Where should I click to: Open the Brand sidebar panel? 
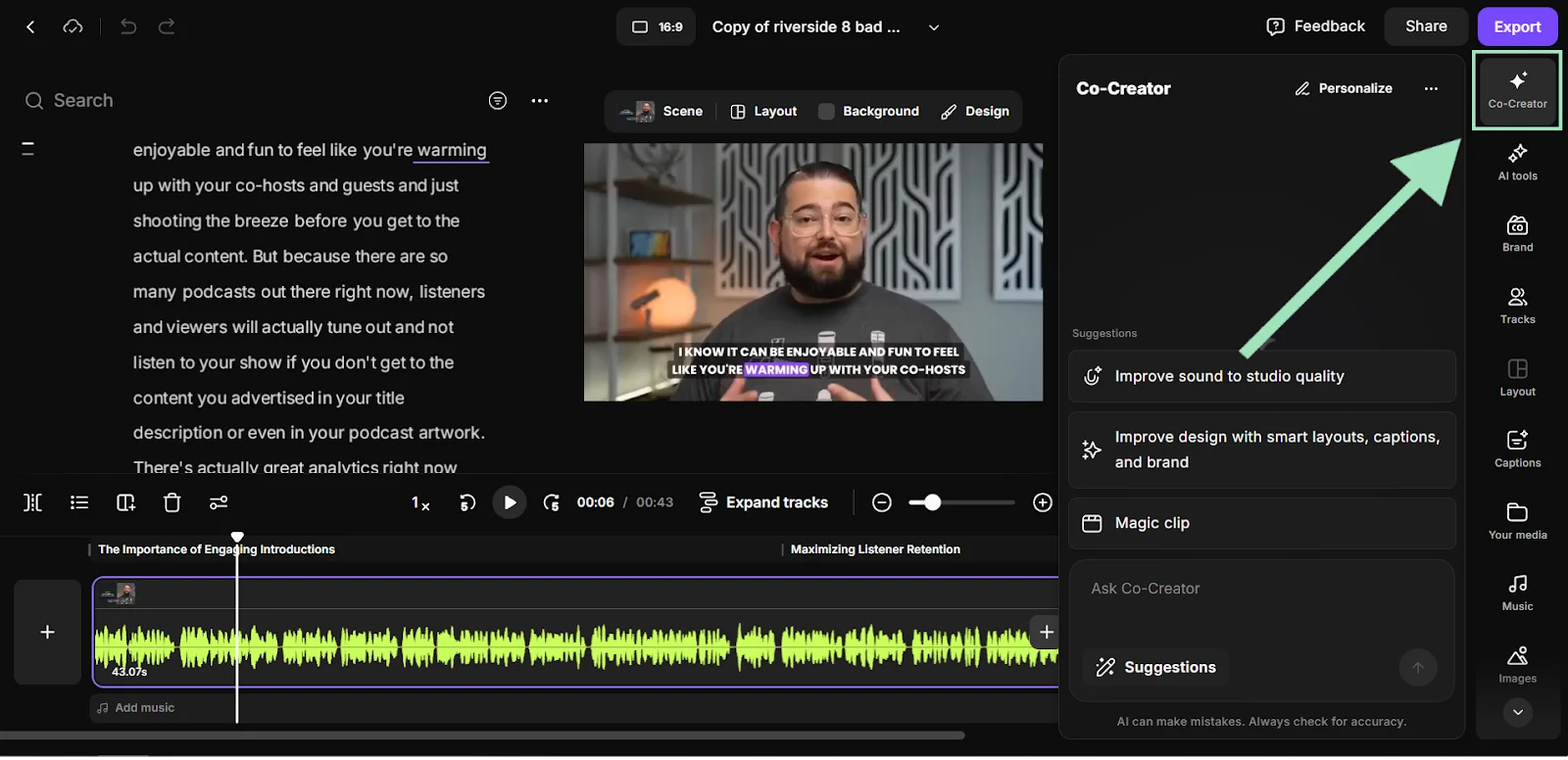tap(1517, 234)
